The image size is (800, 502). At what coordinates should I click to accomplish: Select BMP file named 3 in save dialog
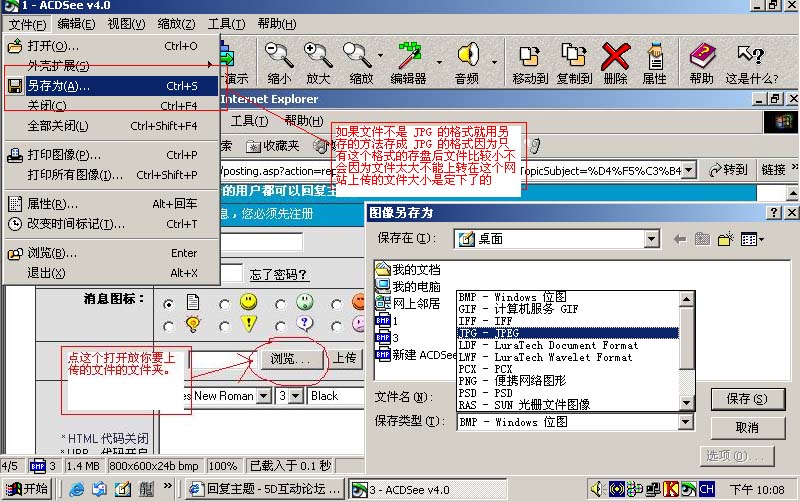coord(387,338)
